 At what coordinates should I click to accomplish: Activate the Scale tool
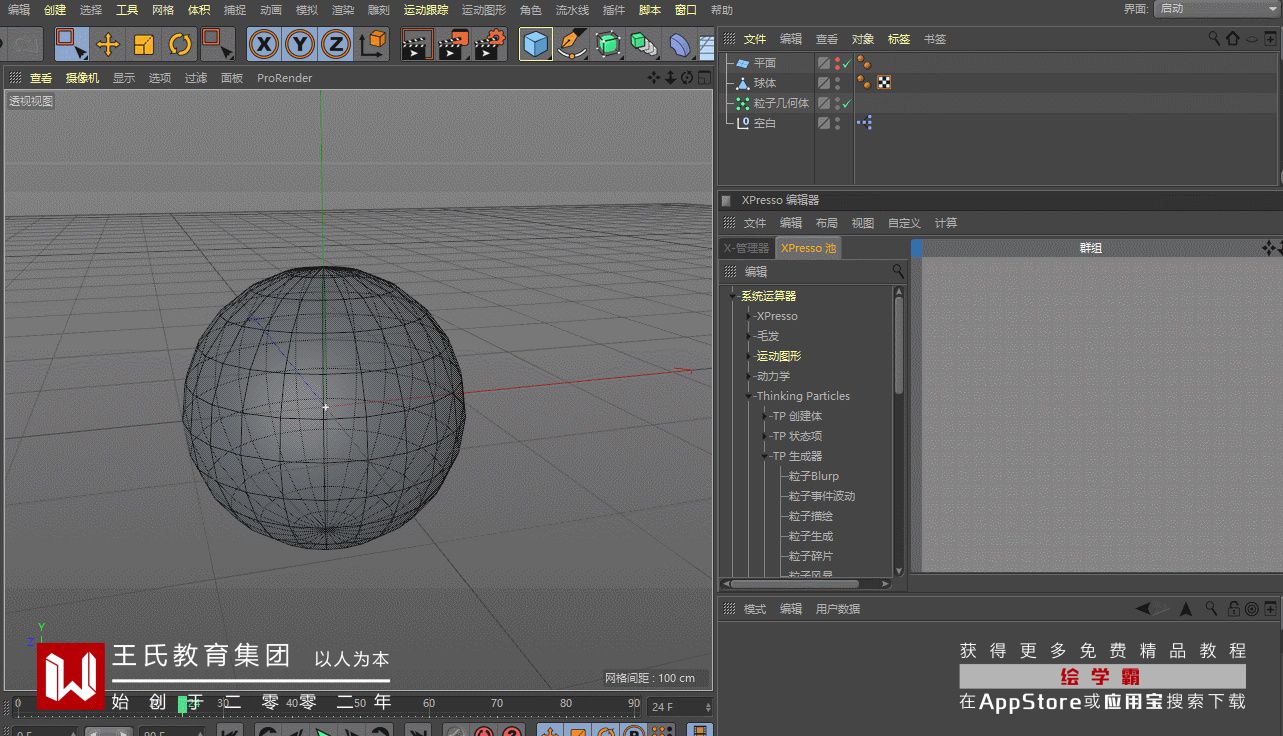(144, 44)
